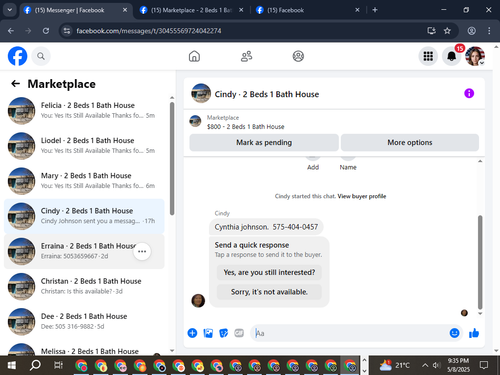Click Cindy's avatar beside the message
This screenshot has height=375, width=500.
198,300
